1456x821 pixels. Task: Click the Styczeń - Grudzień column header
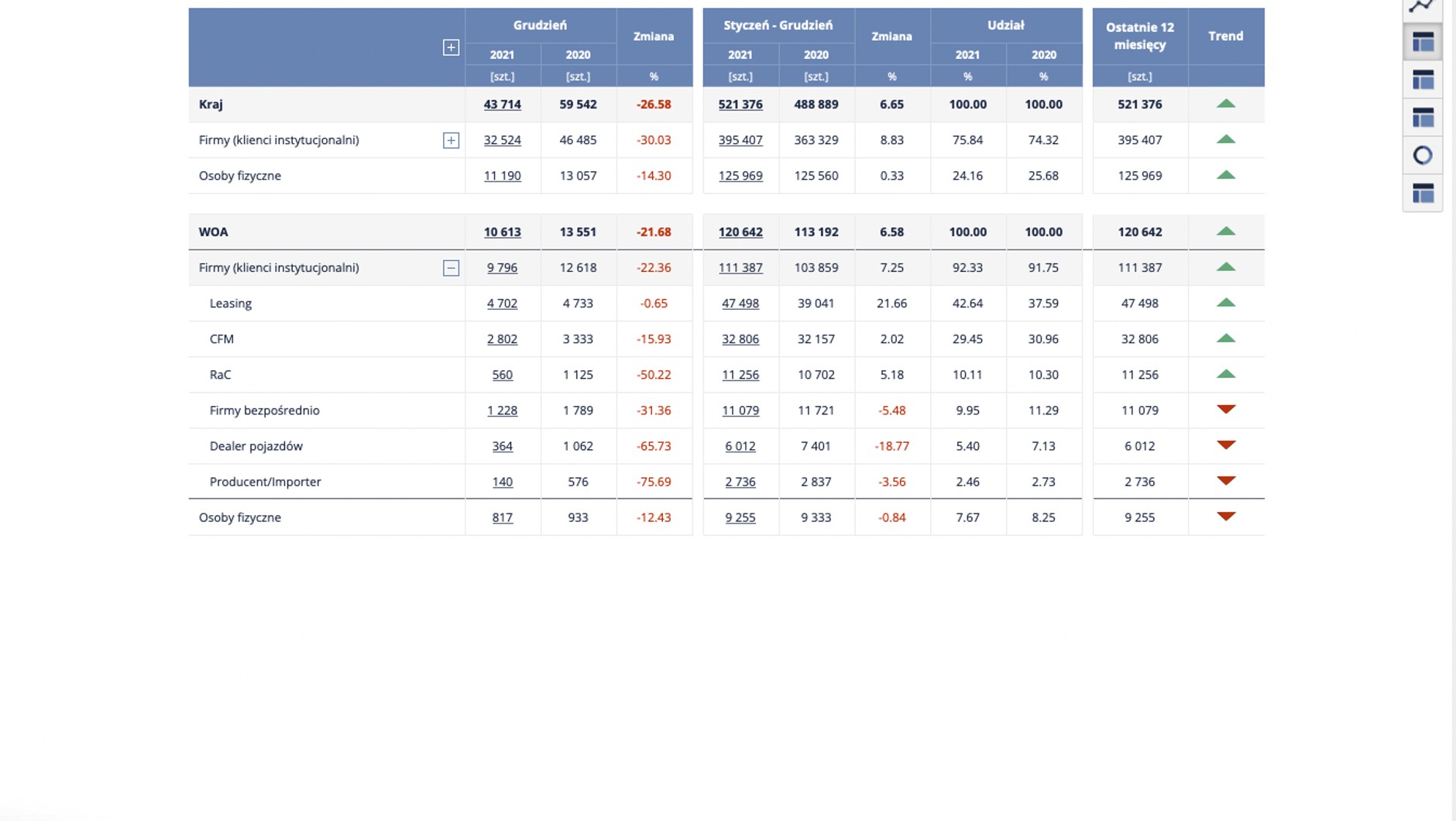[x=778, y=26]
